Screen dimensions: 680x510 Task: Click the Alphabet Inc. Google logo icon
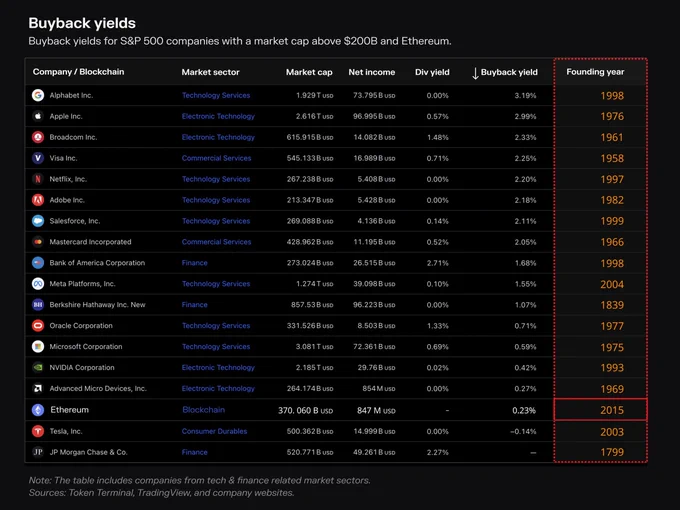[38, 95]
